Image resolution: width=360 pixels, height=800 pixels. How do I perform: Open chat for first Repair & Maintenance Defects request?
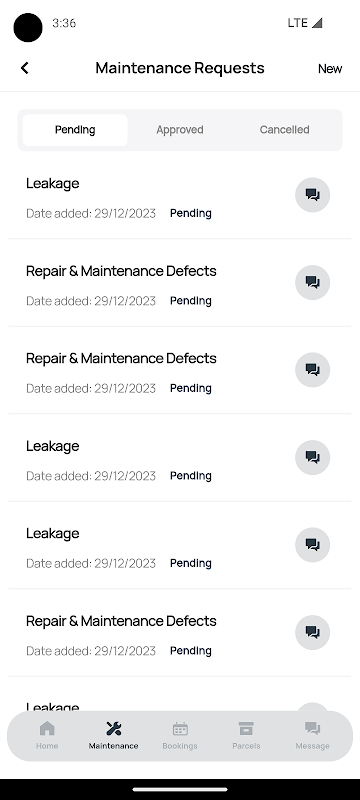click(313, 282)
